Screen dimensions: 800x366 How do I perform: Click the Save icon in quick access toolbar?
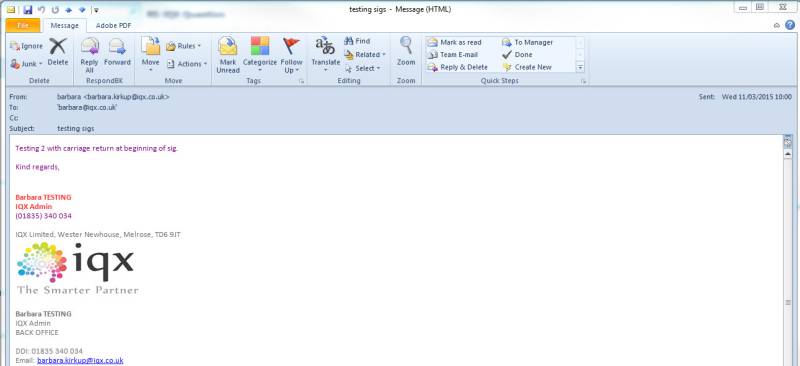click(28, 9)
